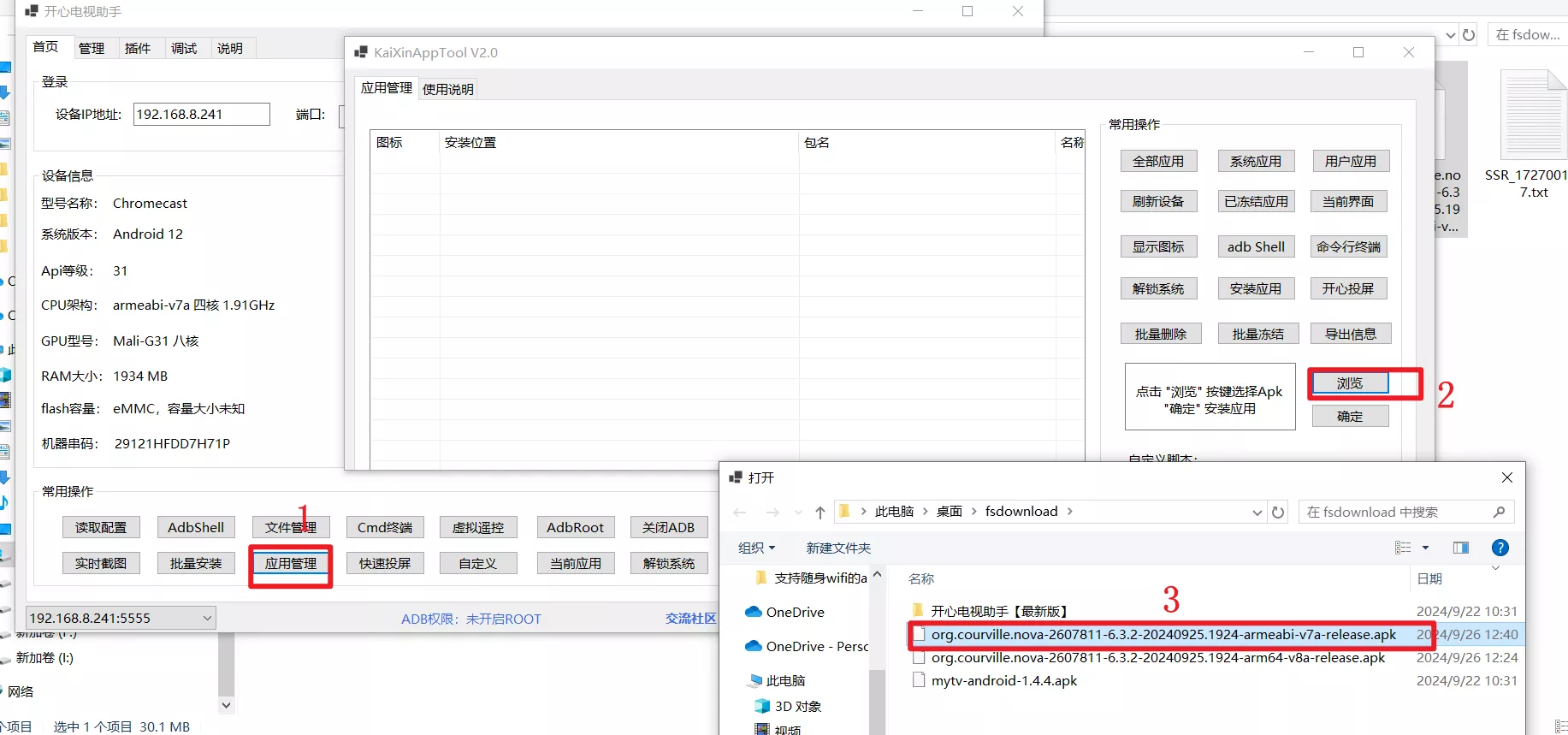Click the 安装应用 button

pyautogui.click(x=1256, y=289)
